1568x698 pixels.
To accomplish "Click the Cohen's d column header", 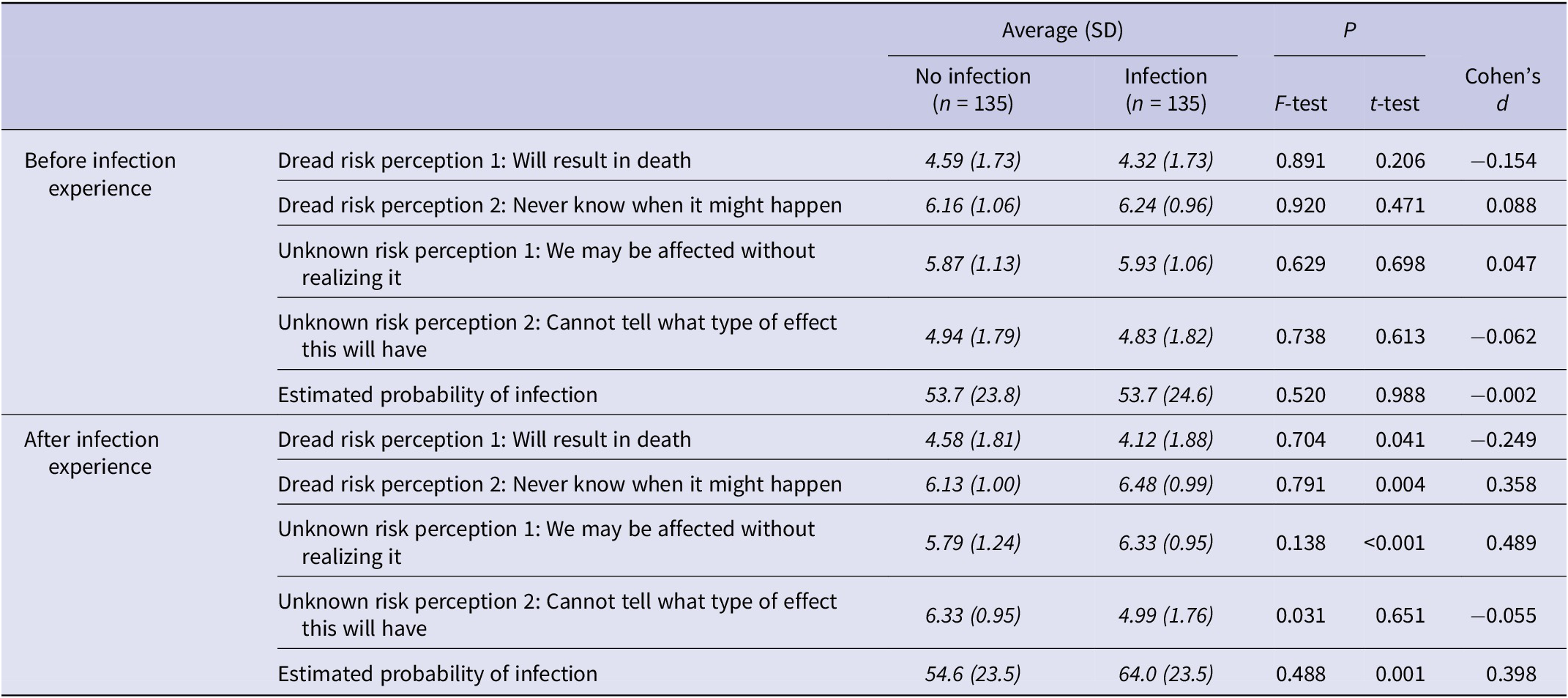I will [1502, 89].
